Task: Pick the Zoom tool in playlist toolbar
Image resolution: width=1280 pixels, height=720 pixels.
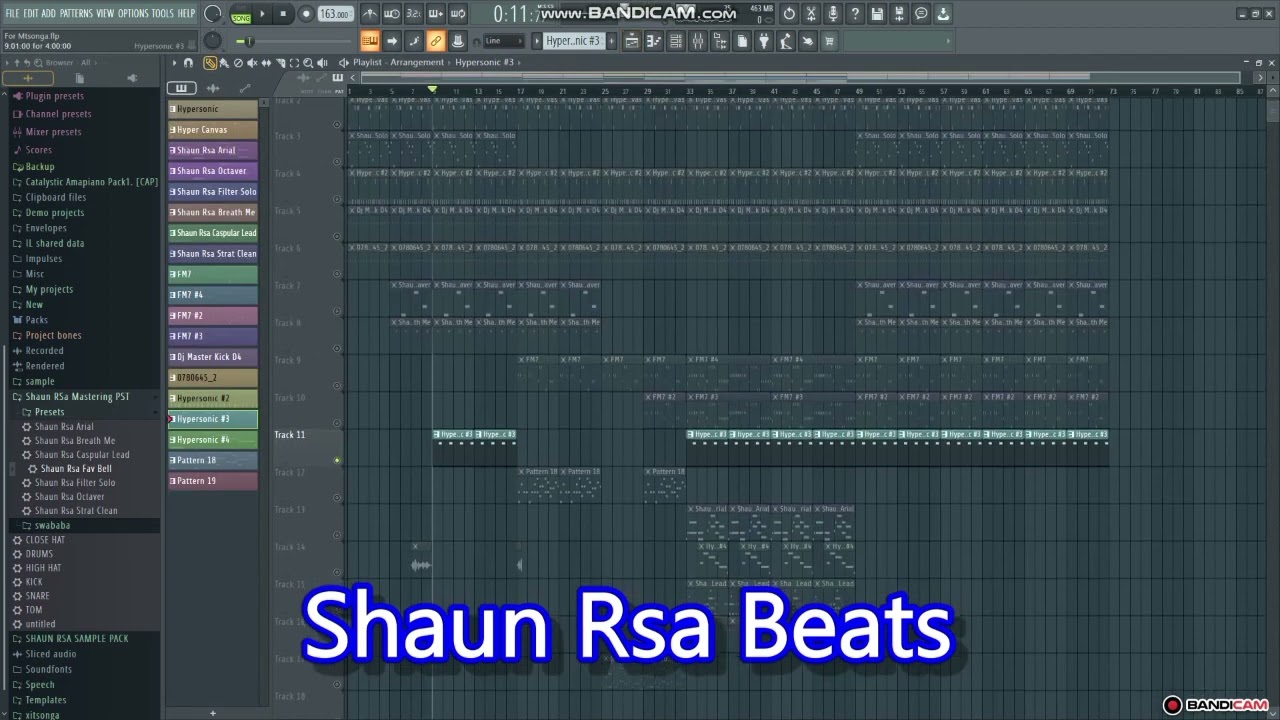Action: [x=308, y=63]
